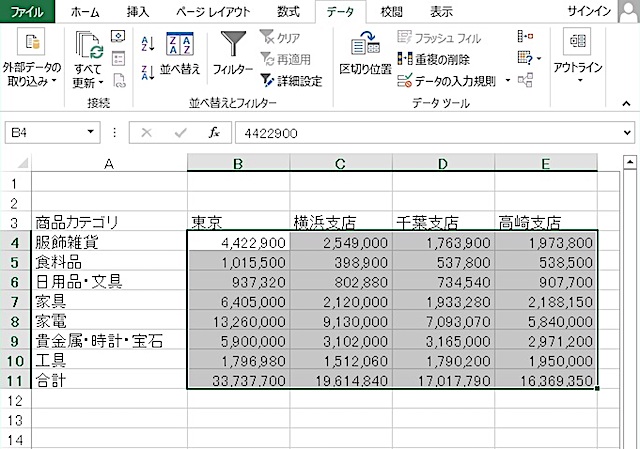Open the What-If Analysis dropdown arrow
This screenshot has width=640, height=449.
pyautogui.click(x=539, y=59)
